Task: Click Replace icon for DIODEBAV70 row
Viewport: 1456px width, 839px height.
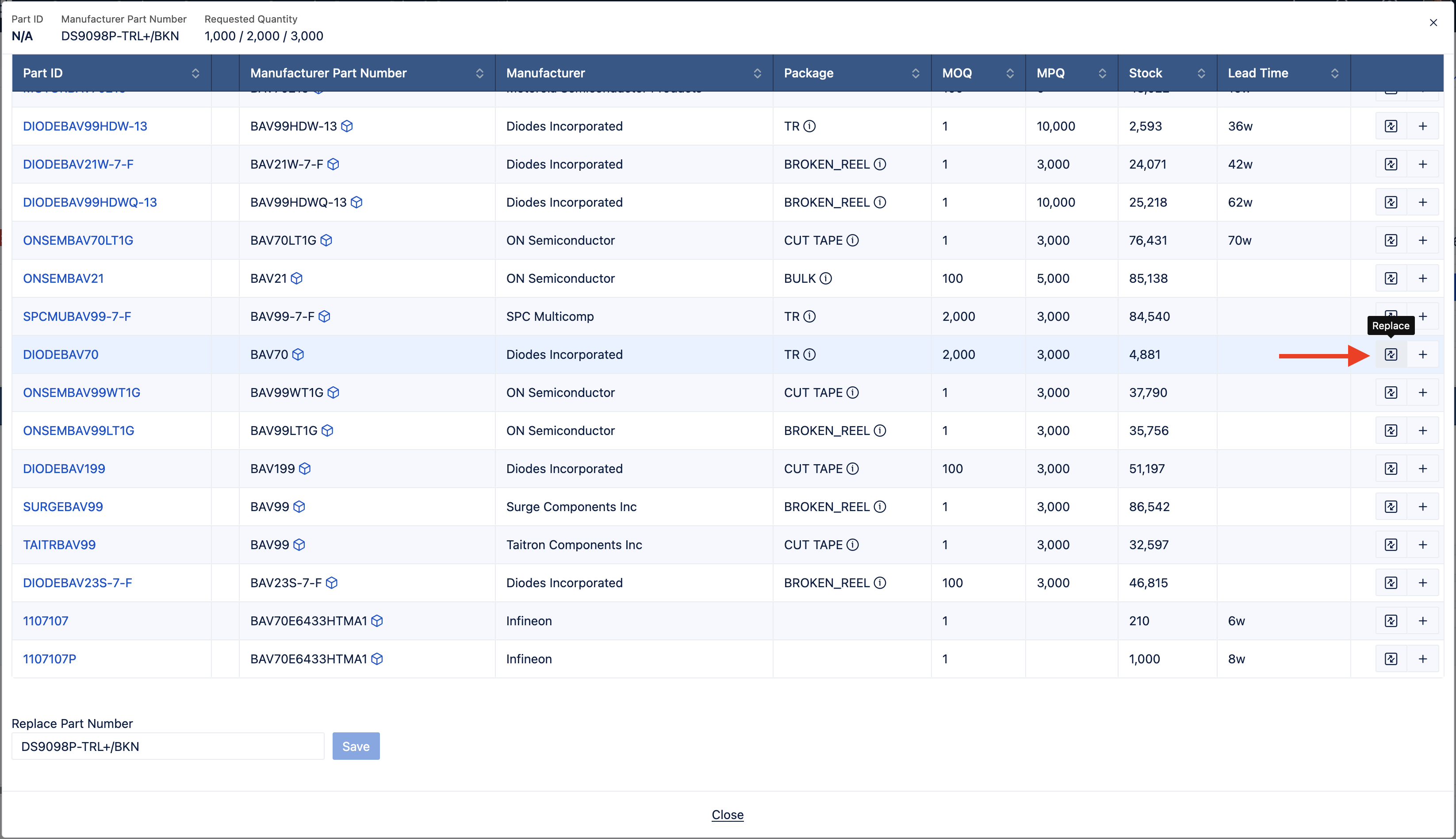Action: tap(1391, 354)
